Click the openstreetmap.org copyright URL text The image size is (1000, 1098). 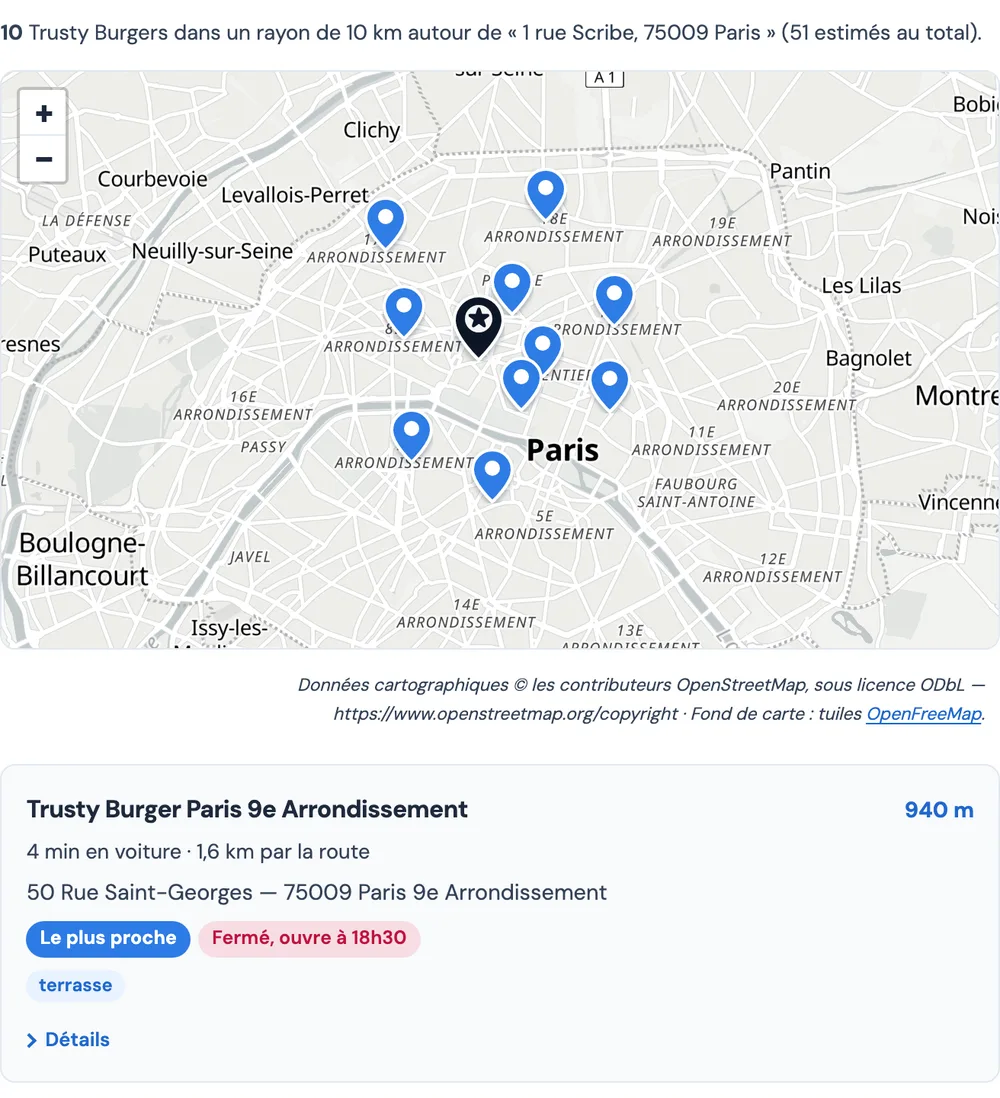[505, 714]
